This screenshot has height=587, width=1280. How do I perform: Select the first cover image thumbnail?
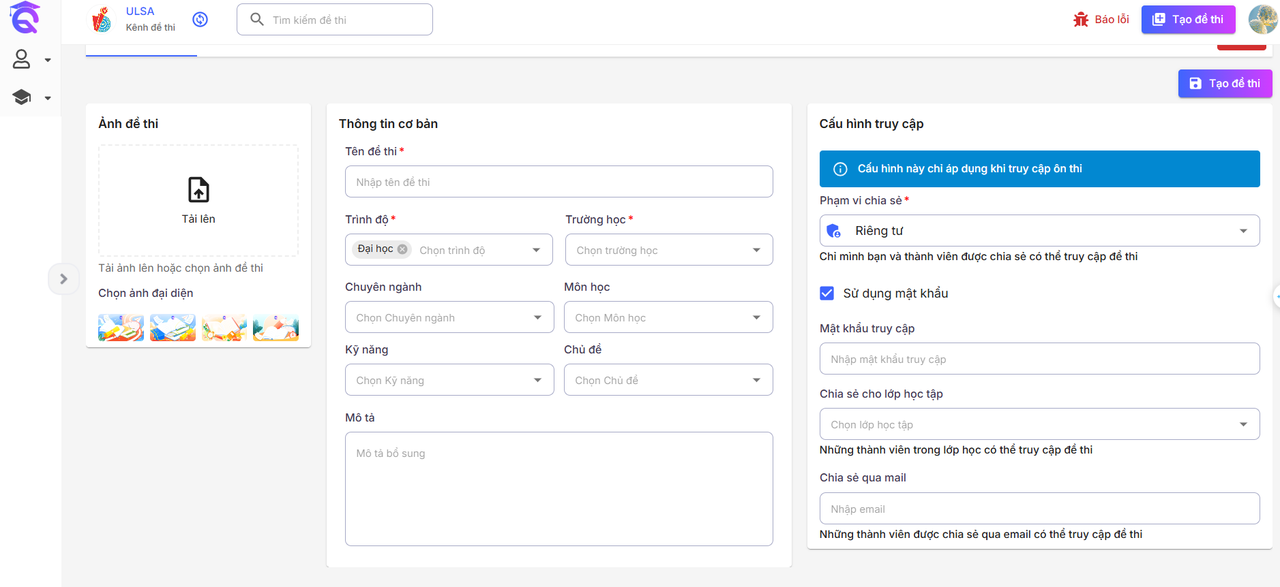coord(121,328)
